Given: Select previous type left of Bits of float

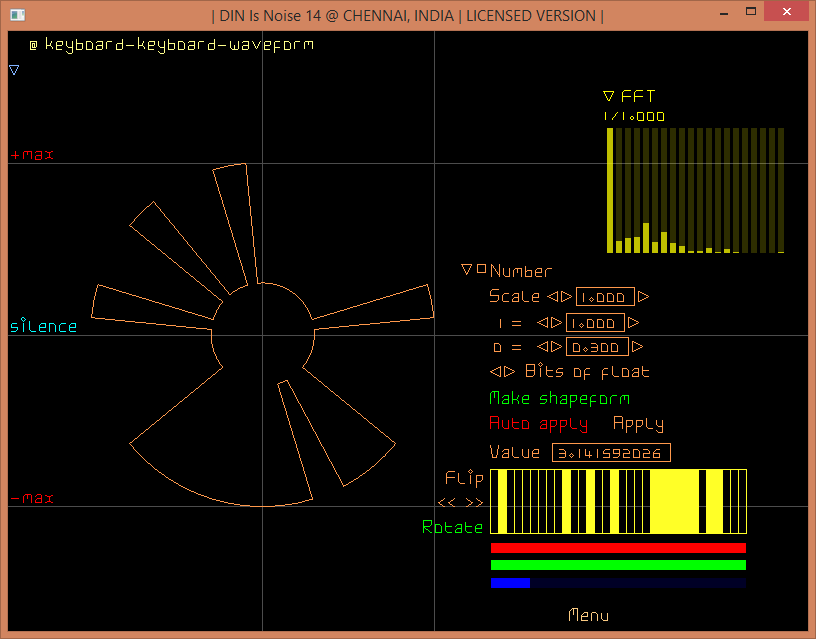Looking at the screenshot, I should pos(495,372).
